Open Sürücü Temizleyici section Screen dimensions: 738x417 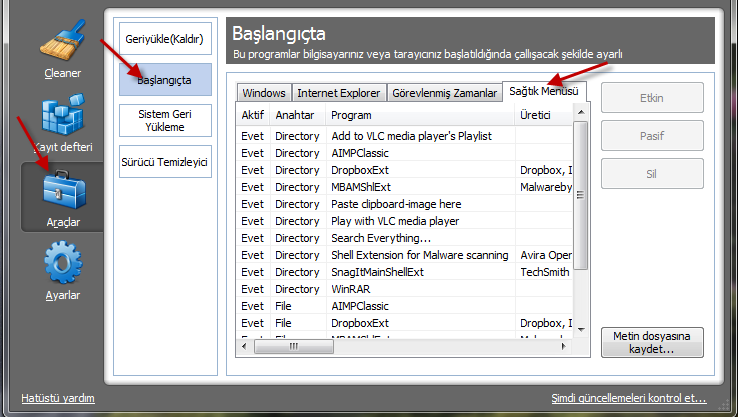[165, 161]
